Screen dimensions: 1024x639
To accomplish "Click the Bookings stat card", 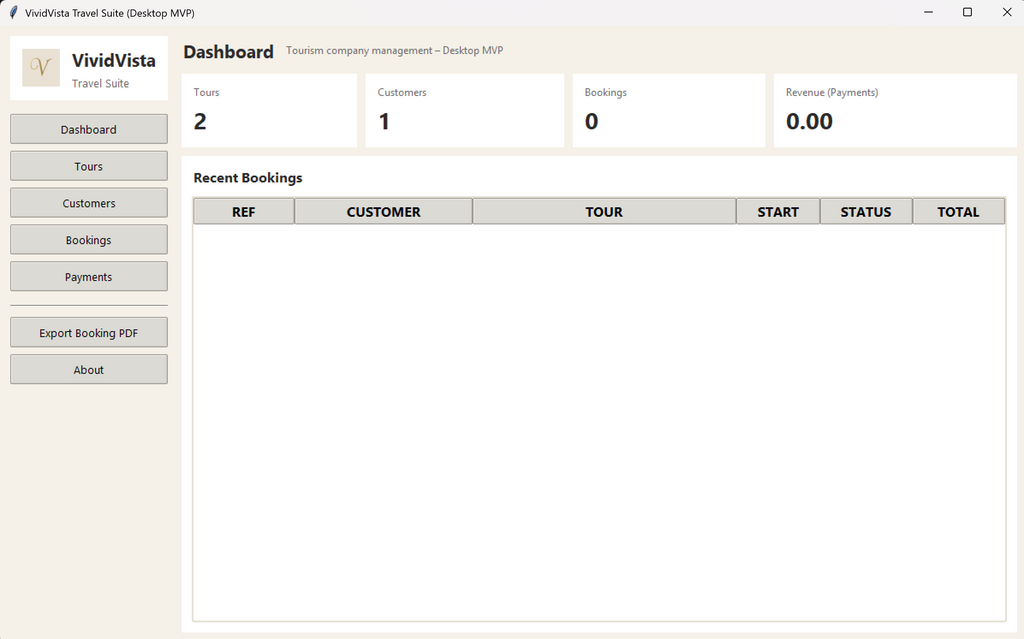I will [668, 110].
